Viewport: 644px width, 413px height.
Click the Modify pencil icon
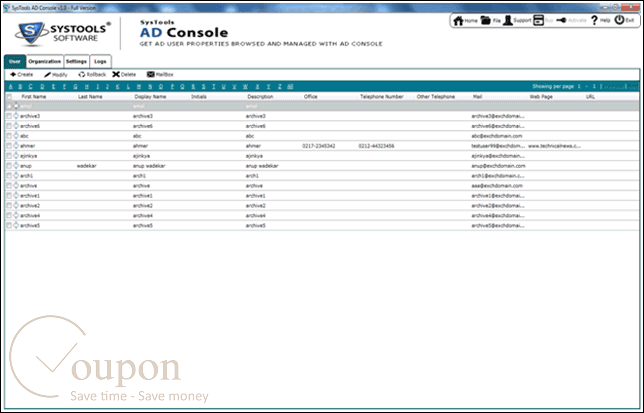tap(47, 75)
